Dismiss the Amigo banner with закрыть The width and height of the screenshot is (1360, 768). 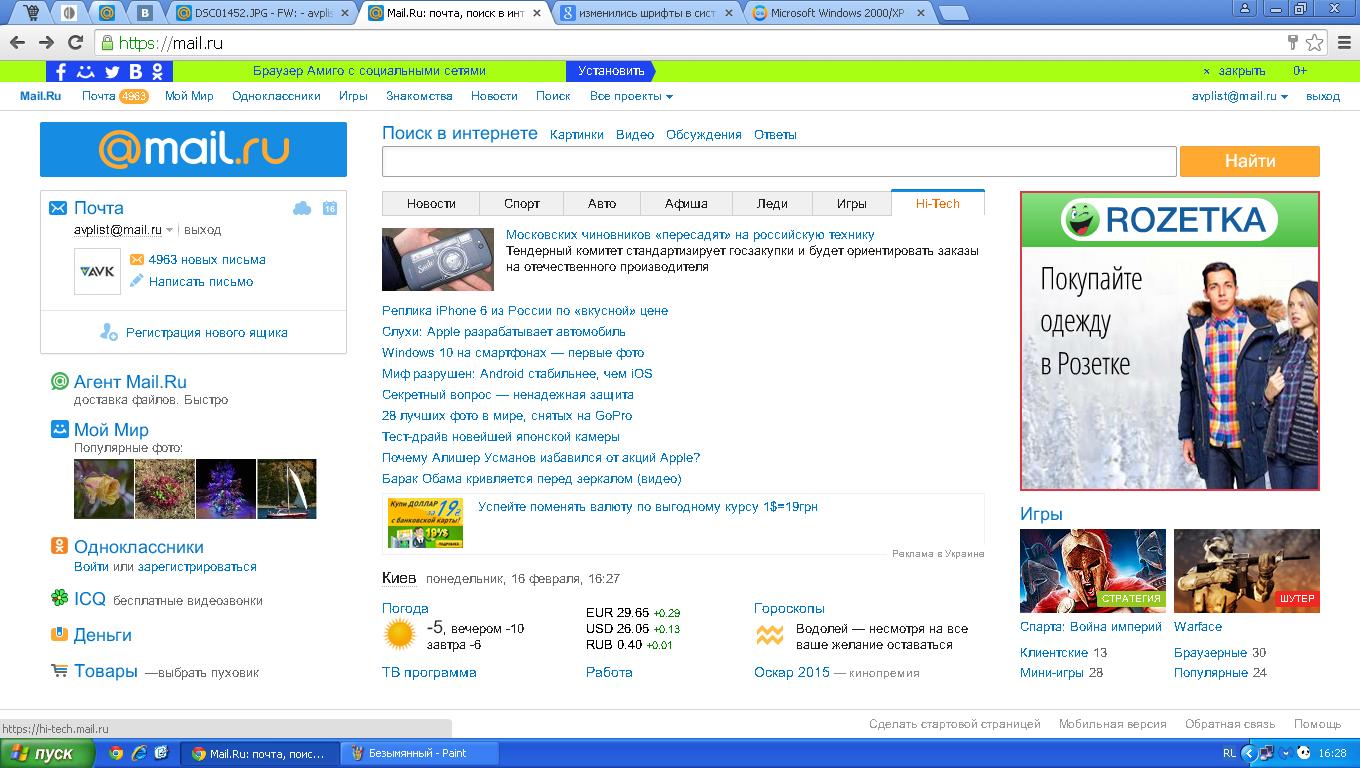[1241, 71]
